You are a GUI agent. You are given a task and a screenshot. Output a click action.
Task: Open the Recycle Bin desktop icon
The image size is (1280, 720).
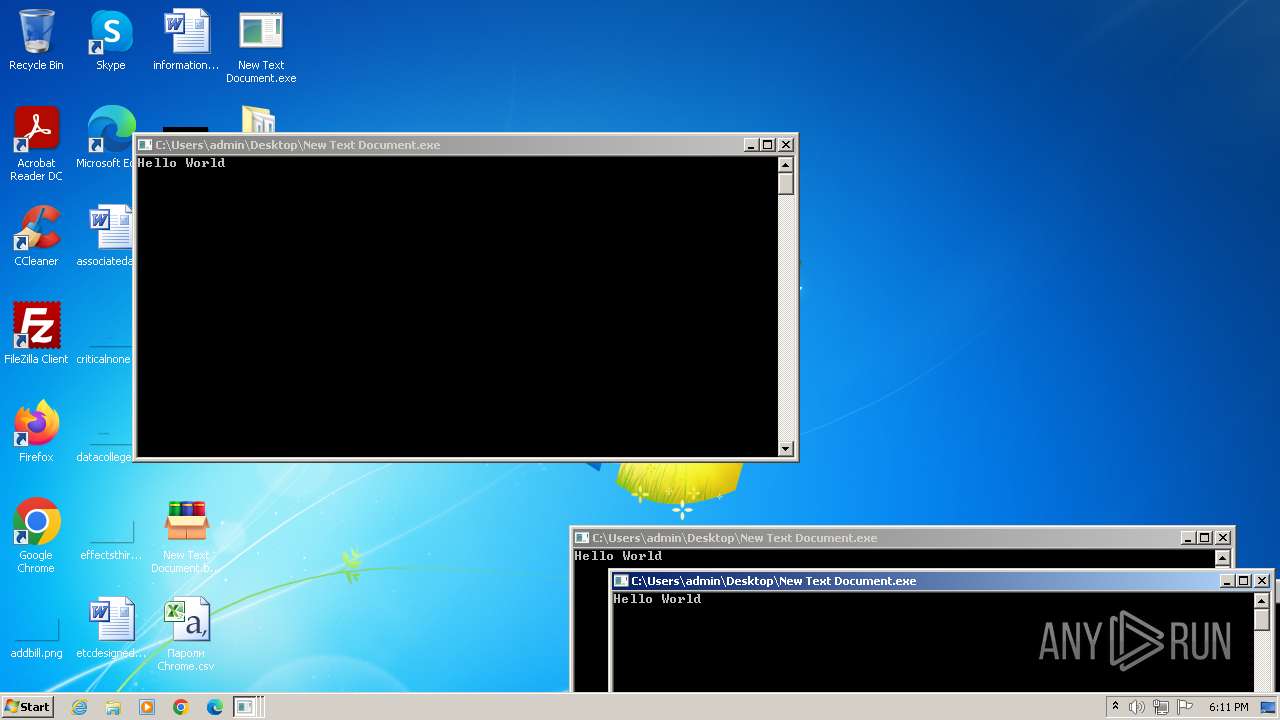(x=36, y=40)
